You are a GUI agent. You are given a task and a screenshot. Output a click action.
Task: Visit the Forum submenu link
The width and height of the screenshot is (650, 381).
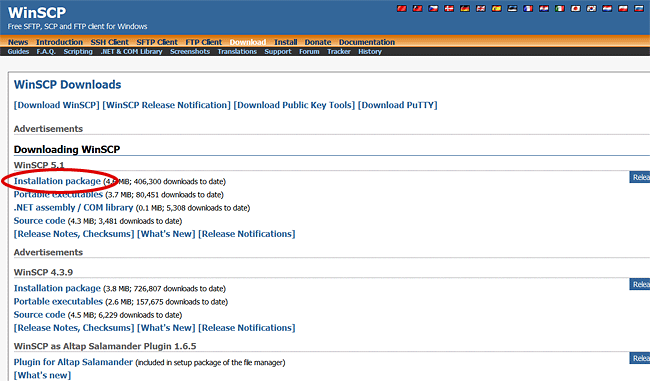(309, 51)
